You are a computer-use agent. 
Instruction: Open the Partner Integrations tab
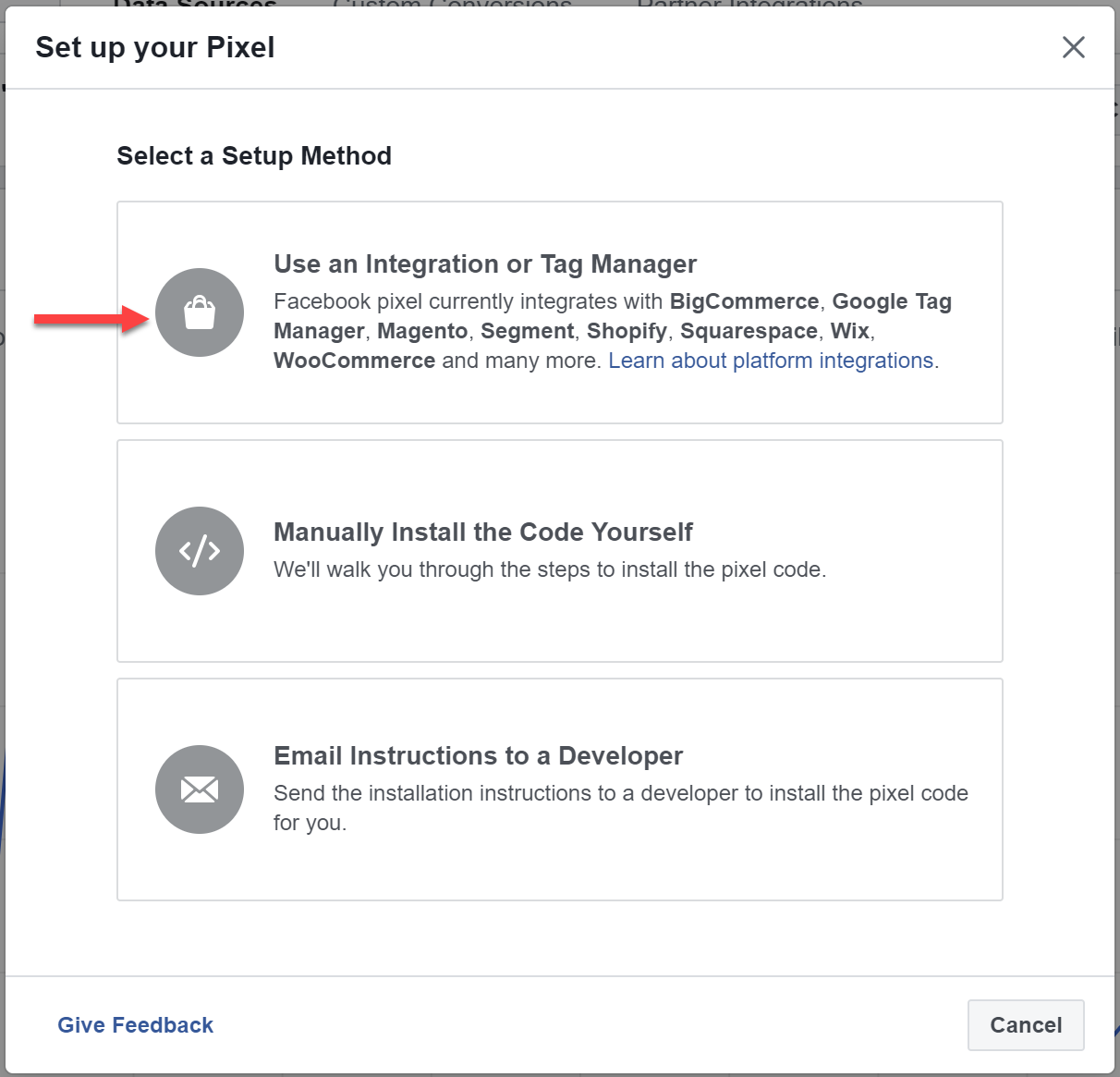(749, 4)
